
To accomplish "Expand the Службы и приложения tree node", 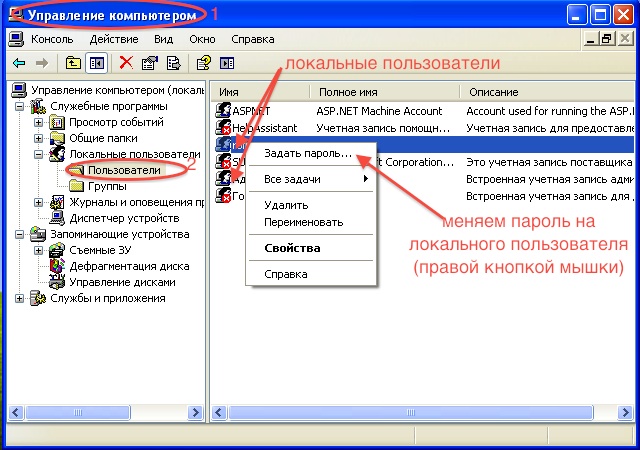I will [x=21, y=298].
